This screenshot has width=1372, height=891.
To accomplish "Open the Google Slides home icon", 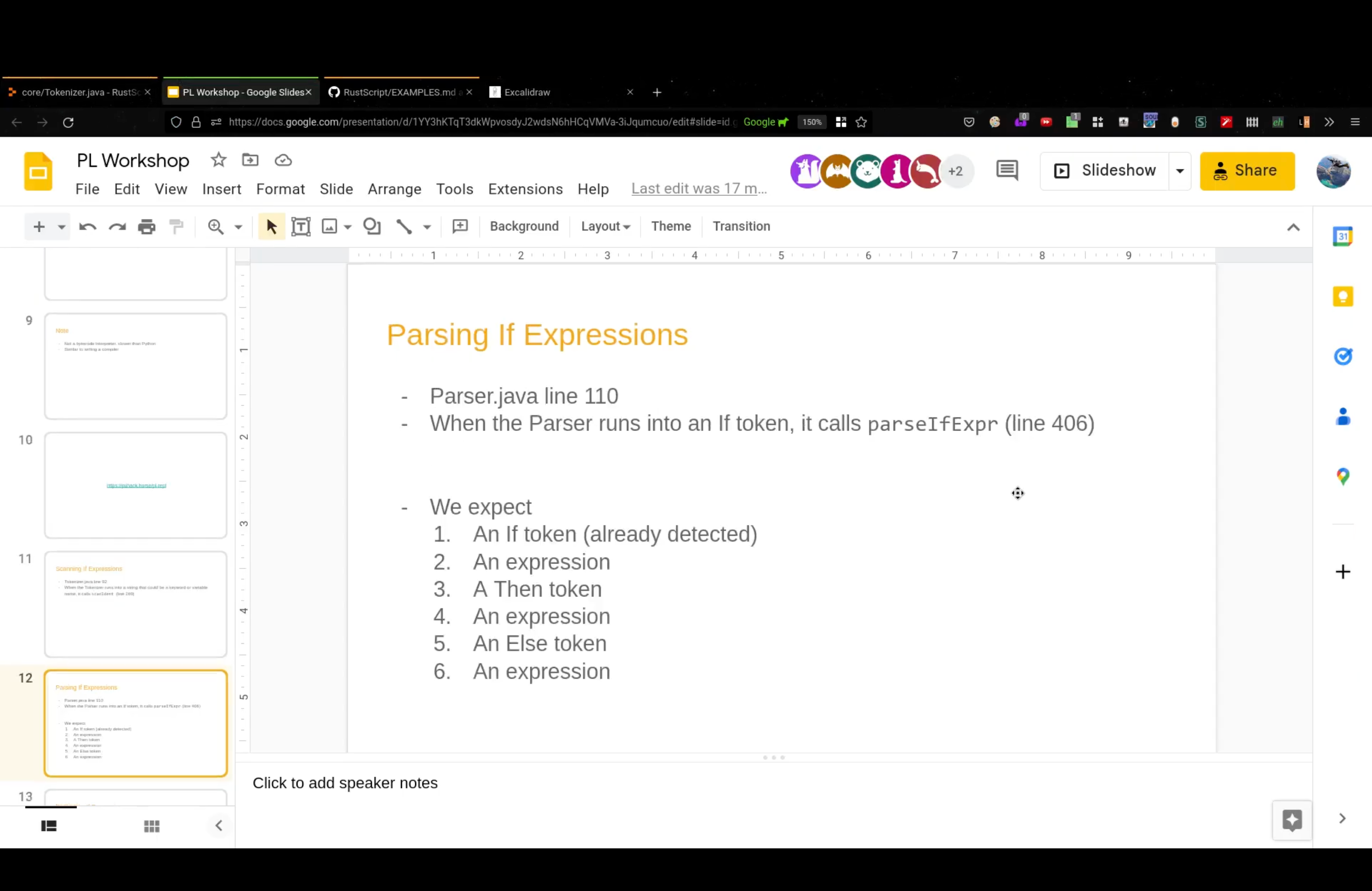I will point(38,171).
